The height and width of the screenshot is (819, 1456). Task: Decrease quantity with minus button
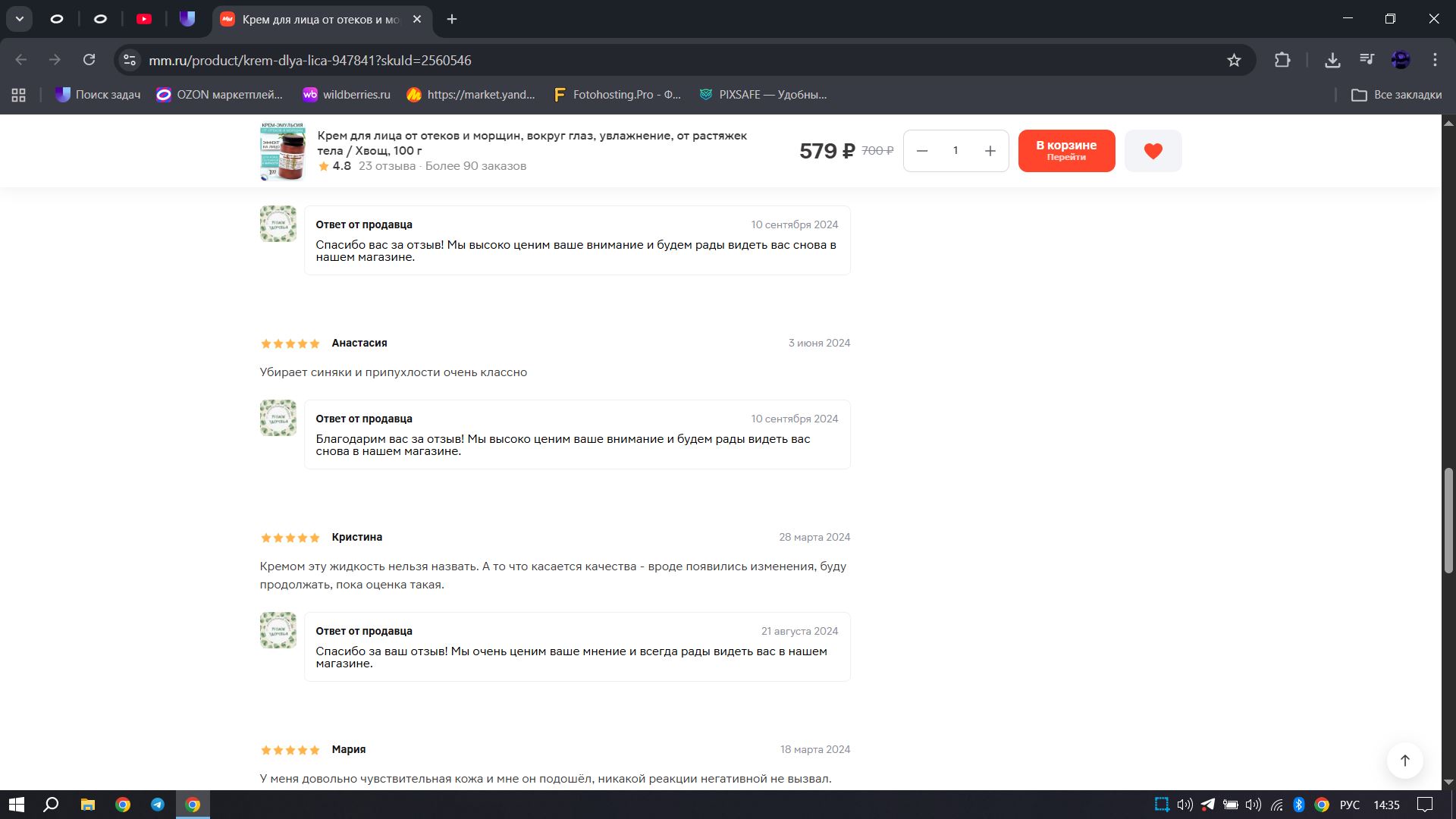click(x=922, y=151)
